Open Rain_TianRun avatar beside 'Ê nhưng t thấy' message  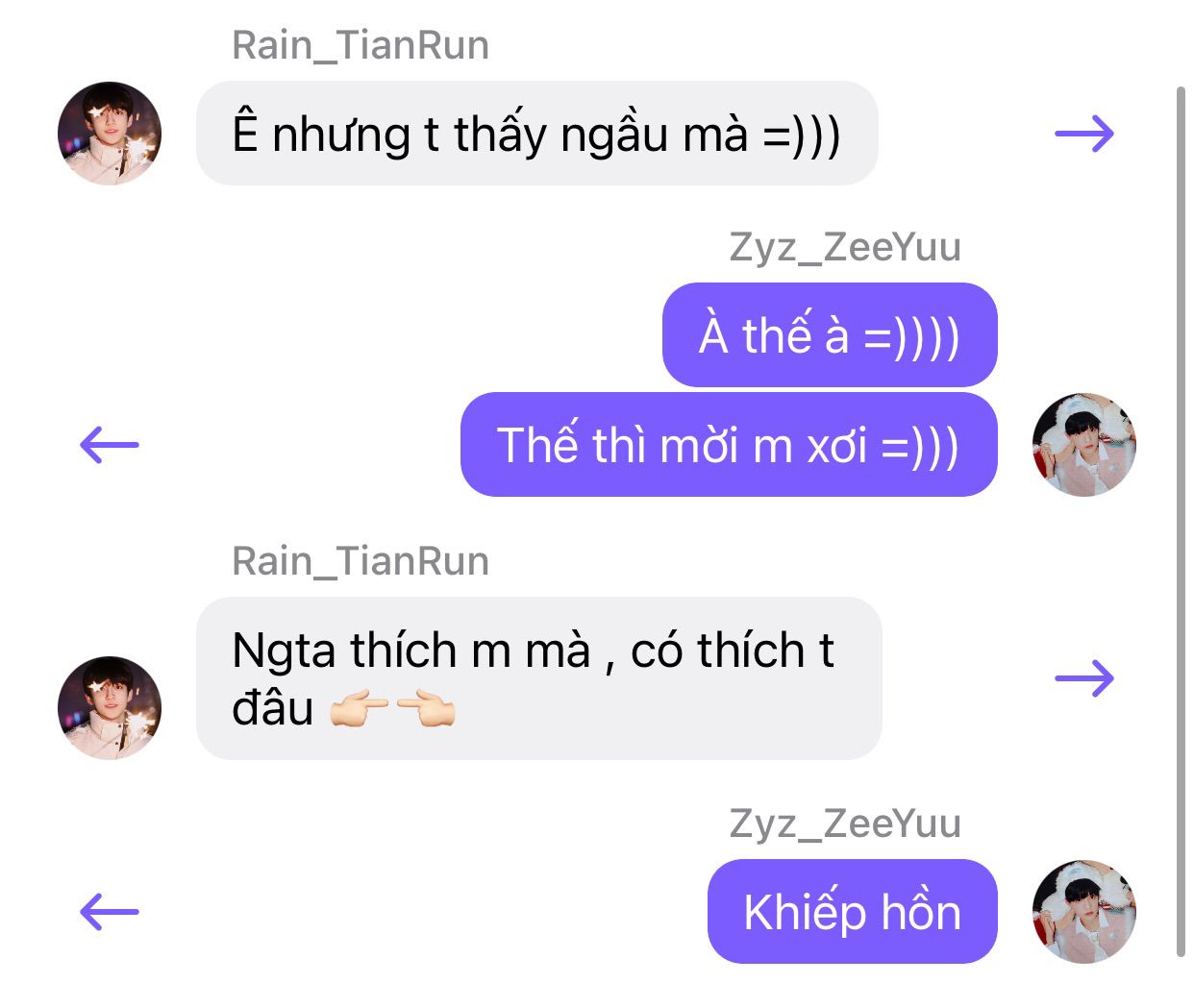(x=110, y=134)
